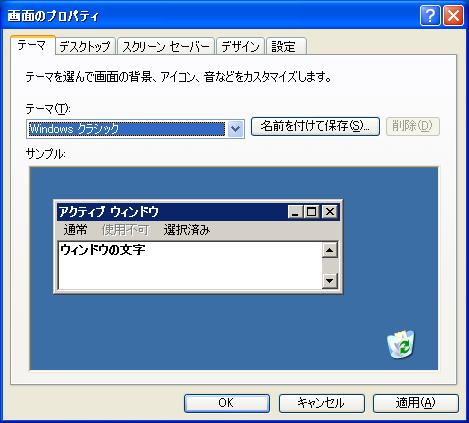This screenshot has width=469, height=423.
Task: Click the sample window's minimize icon
Action: pyautogui.click(x=295, y=212)
